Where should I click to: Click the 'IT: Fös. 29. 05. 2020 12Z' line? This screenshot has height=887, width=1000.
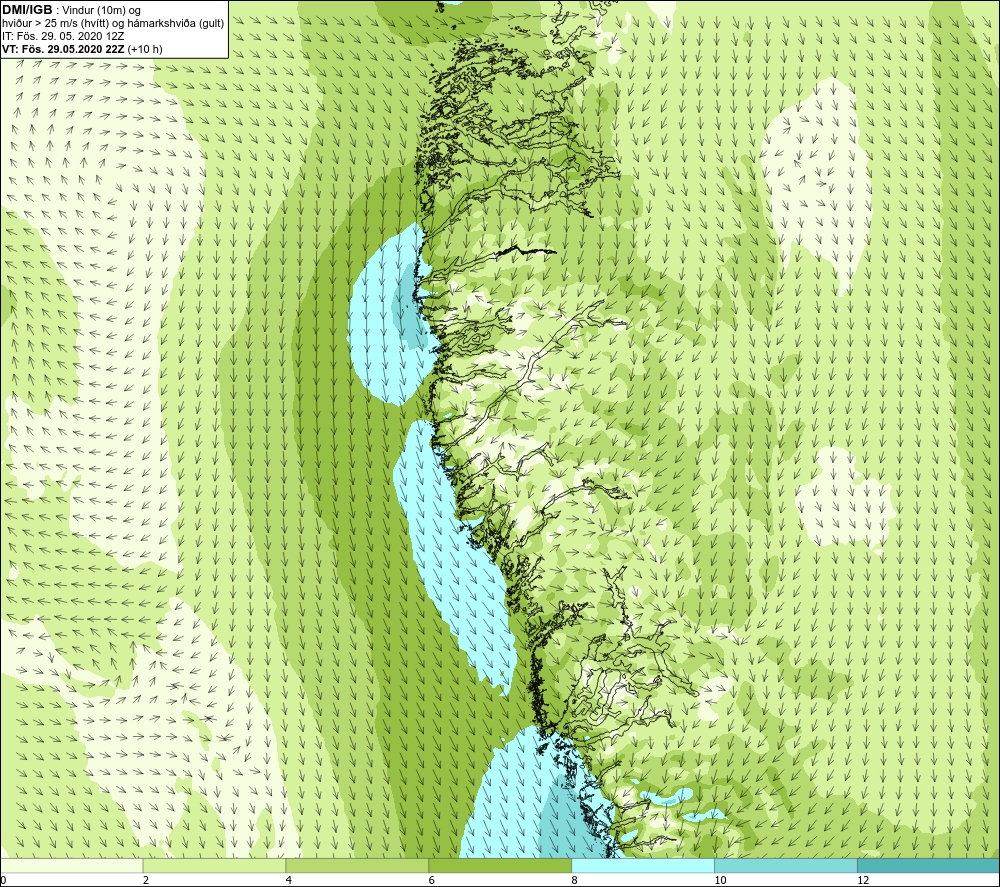[63, 36]
